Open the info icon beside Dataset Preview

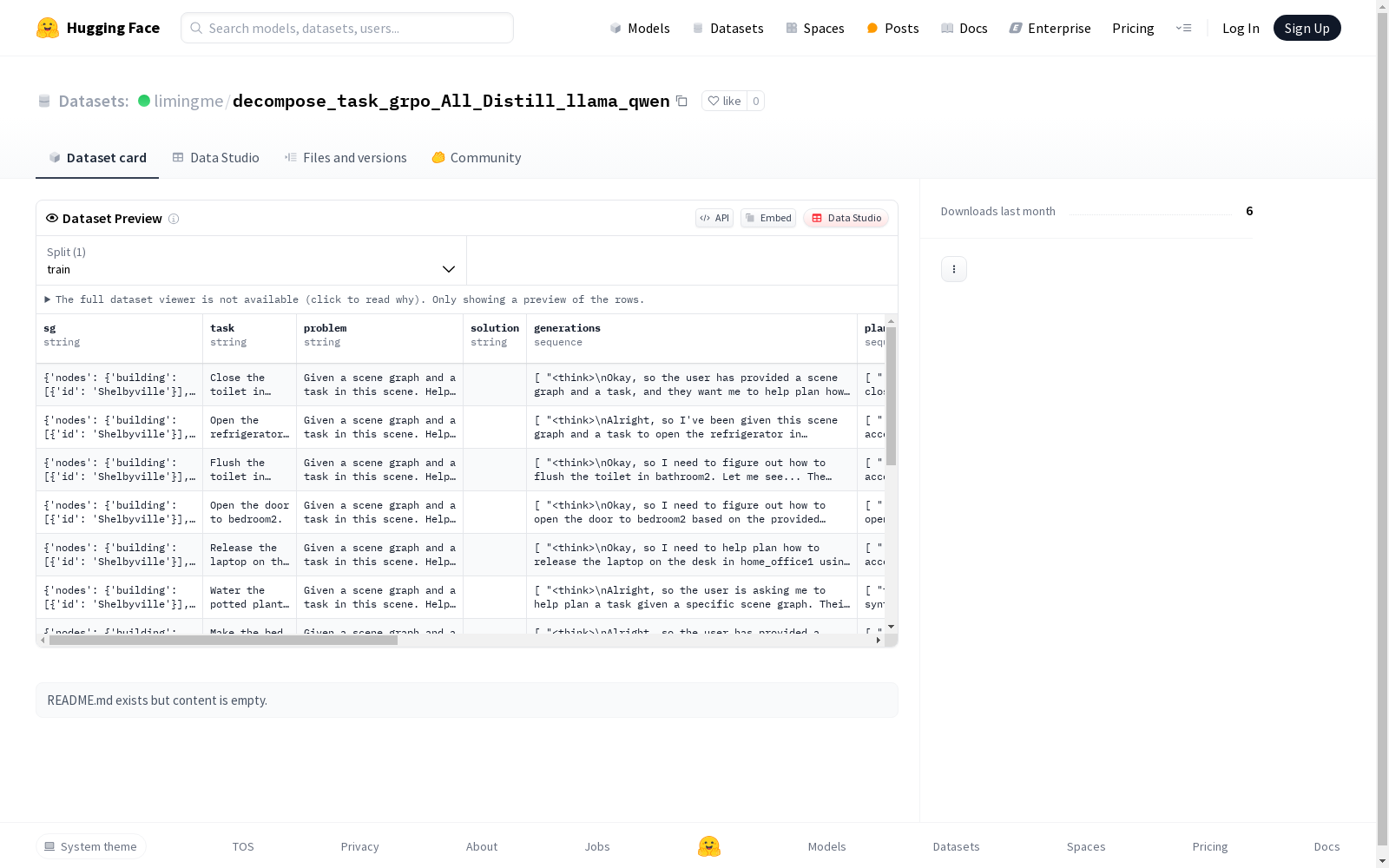pyautogui.click(x=174, y=219)
